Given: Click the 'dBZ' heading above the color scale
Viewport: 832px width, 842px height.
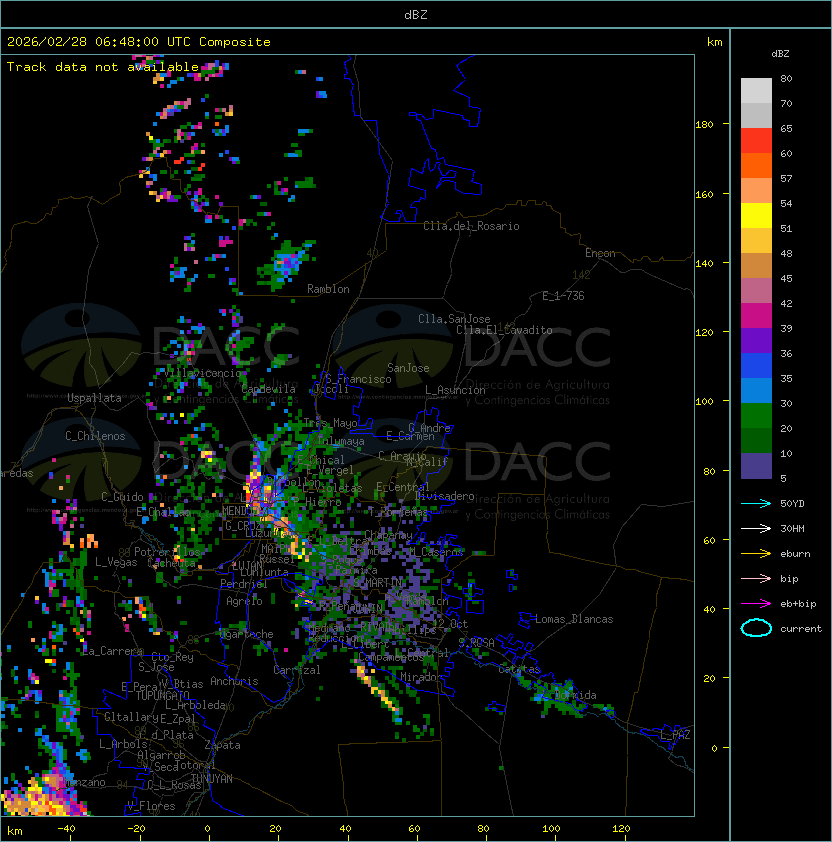Looking at the screenshot, I should pyautogui.click(x=780, y=54).
